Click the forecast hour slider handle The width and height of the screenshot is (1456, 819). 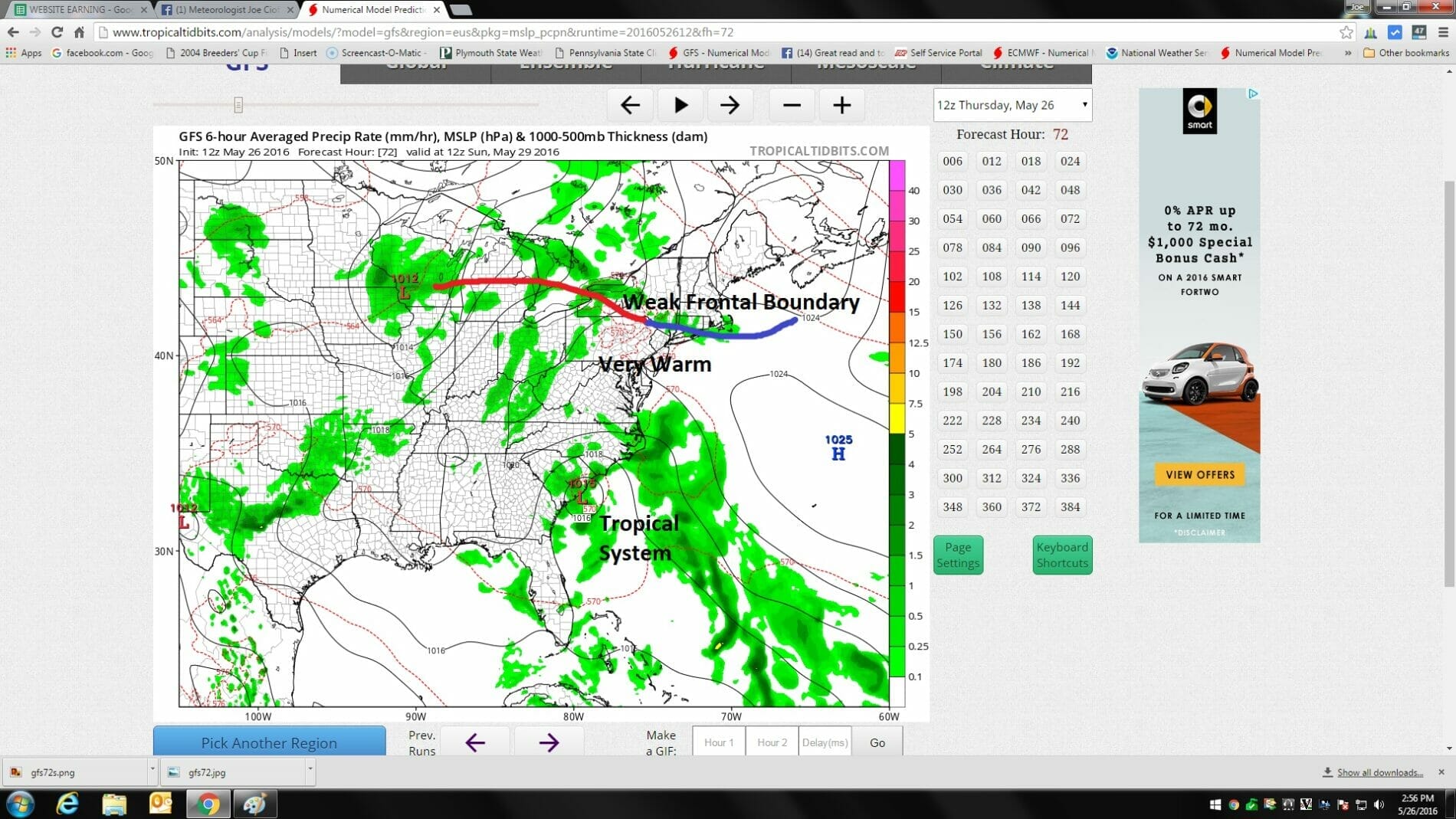coord(238,105)
